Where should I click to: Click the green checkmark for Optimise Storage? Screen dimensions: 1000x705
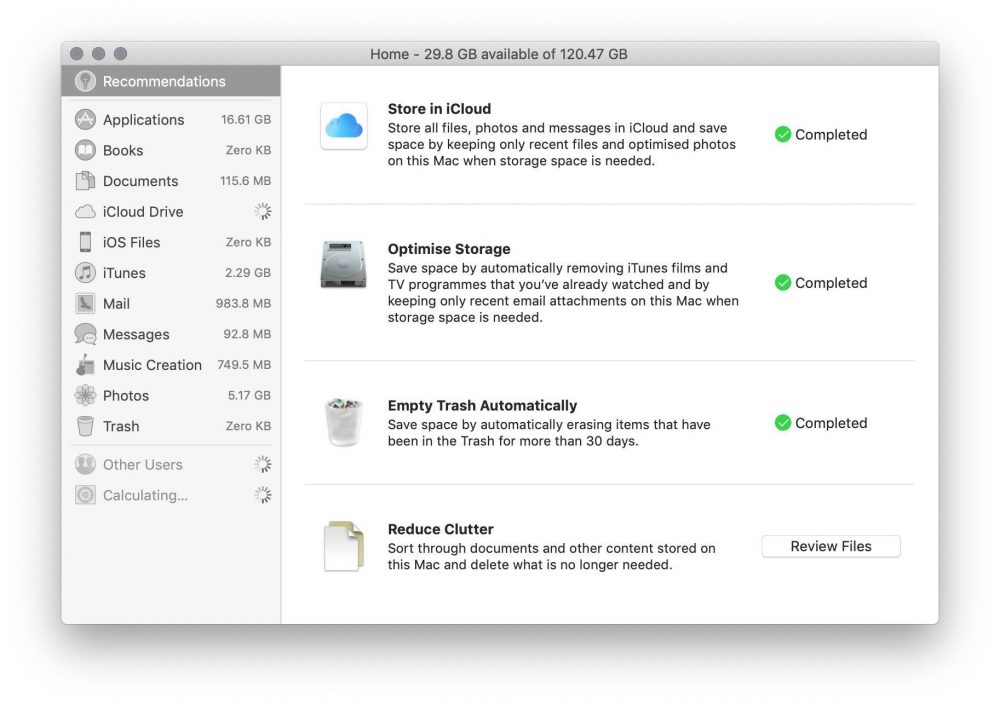click(783, 283)
